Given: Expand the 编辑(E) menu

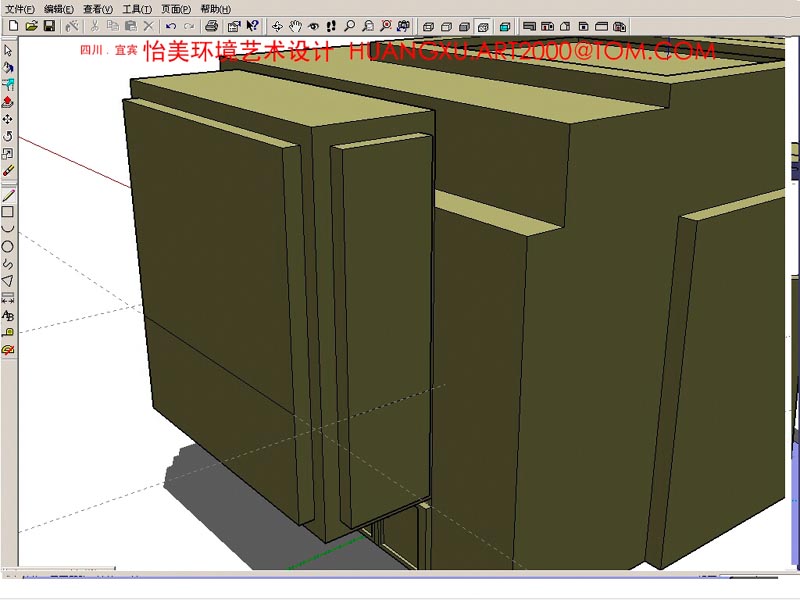Looking at the screenshot, I should tap(59, 9).
